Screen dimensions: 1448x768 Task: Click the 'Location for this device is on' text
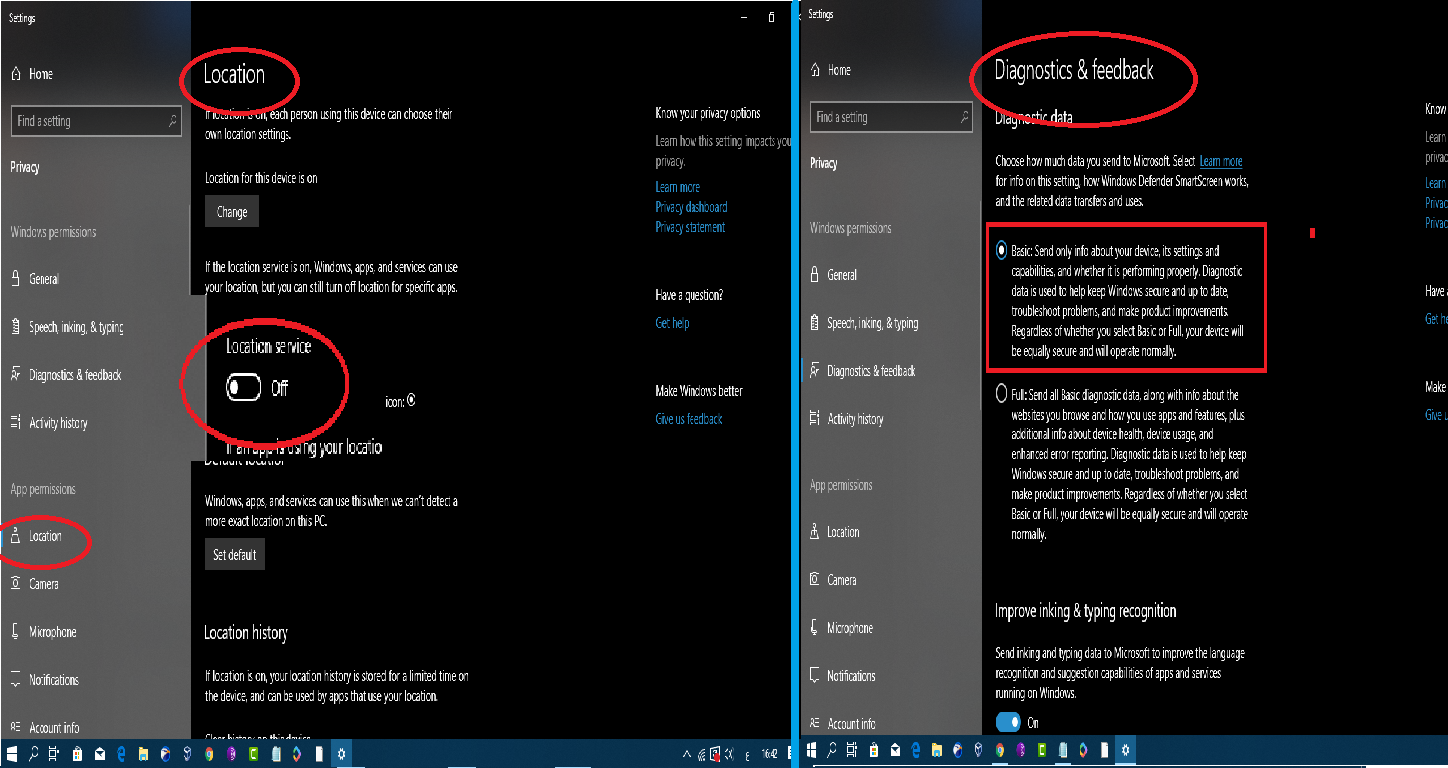[x=261, y=178]
